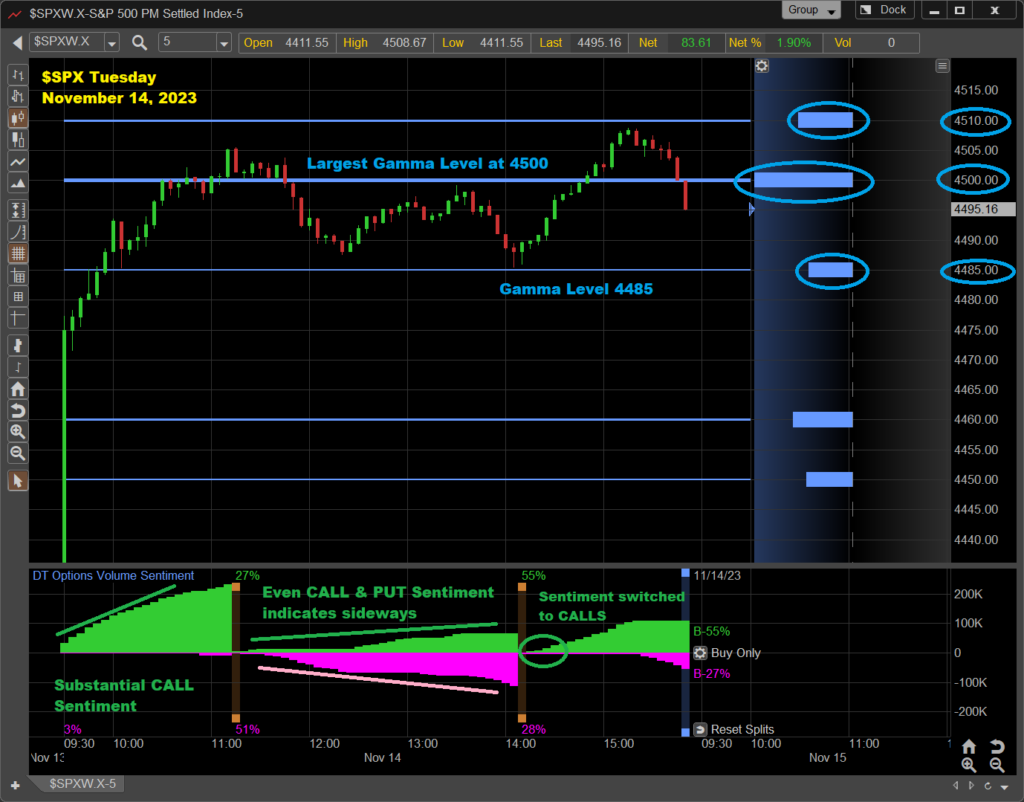Click the Home icon in left toolbar
The height and width of the screenshot is (802, 1024).
[x=17, y=389]
